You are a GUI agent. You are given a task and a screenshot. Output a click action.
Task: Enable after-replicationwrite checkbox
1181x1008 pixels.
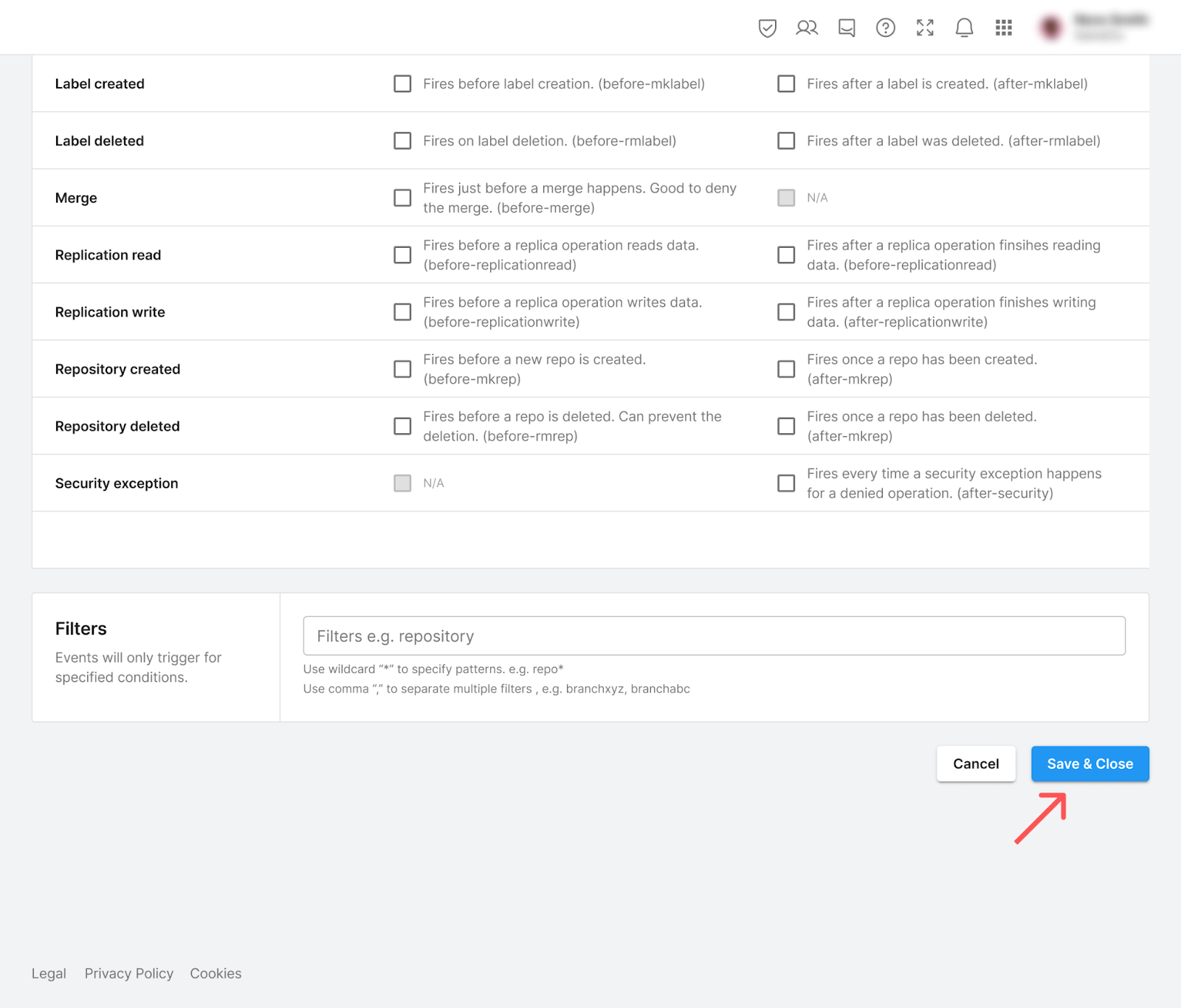point(786,312)
